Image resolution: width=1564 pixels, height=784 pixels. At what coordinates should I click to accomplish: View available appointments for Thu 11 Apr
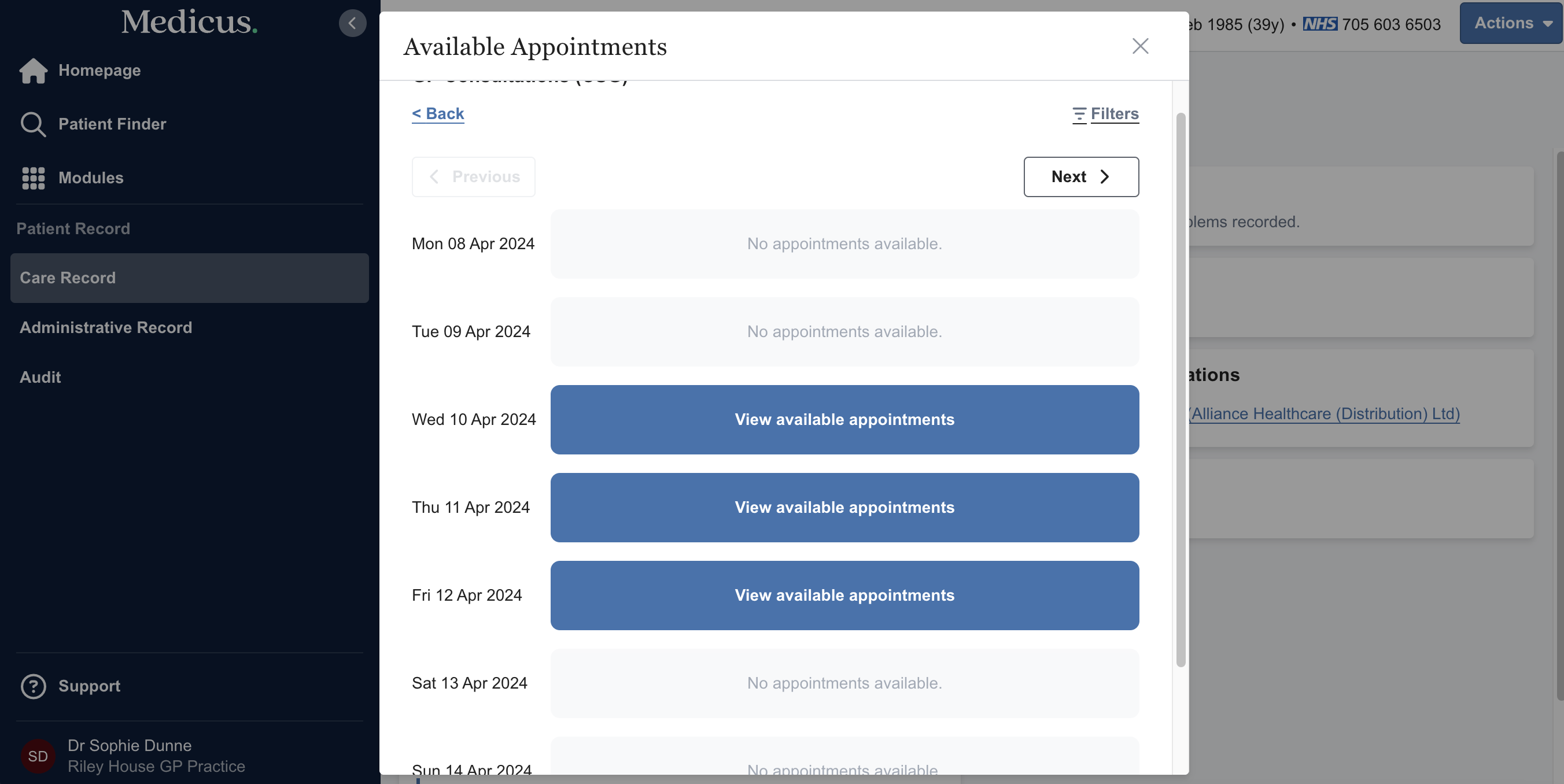click(844, 507)
